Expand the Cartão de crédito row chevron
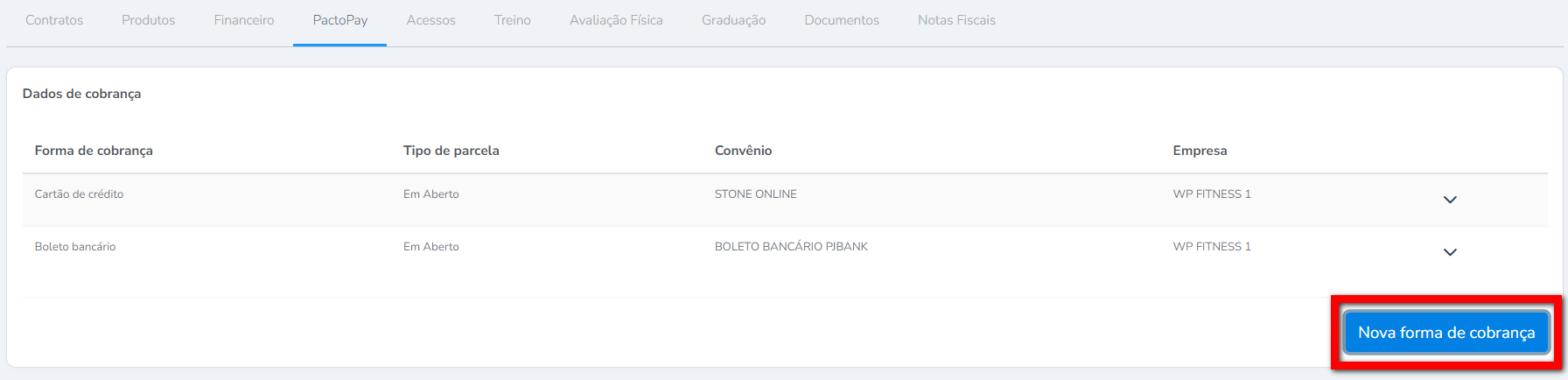 point(1450,200)
